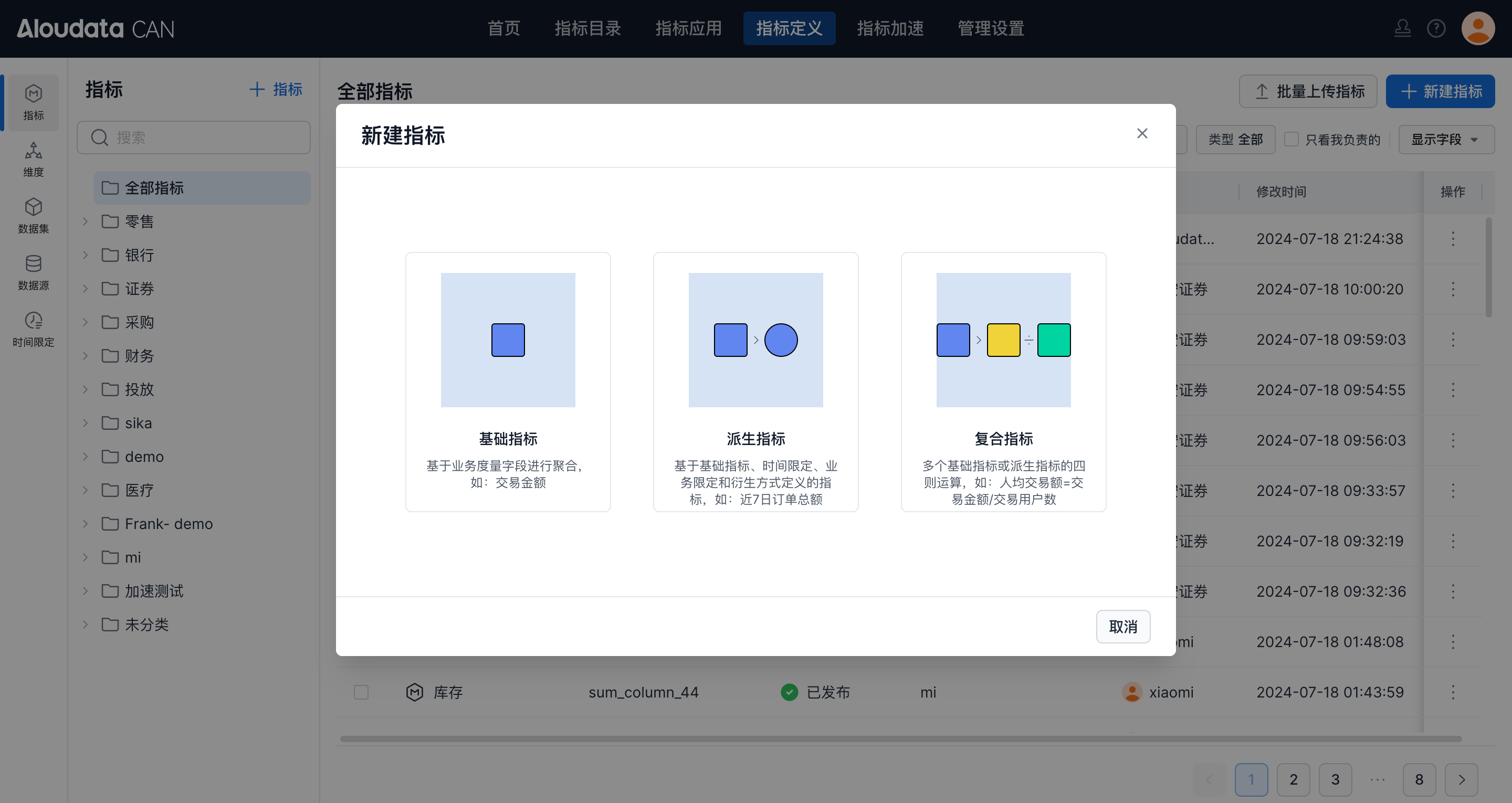Open the 数据集 sidebar section
The image size is (1512, 803).
34,215
